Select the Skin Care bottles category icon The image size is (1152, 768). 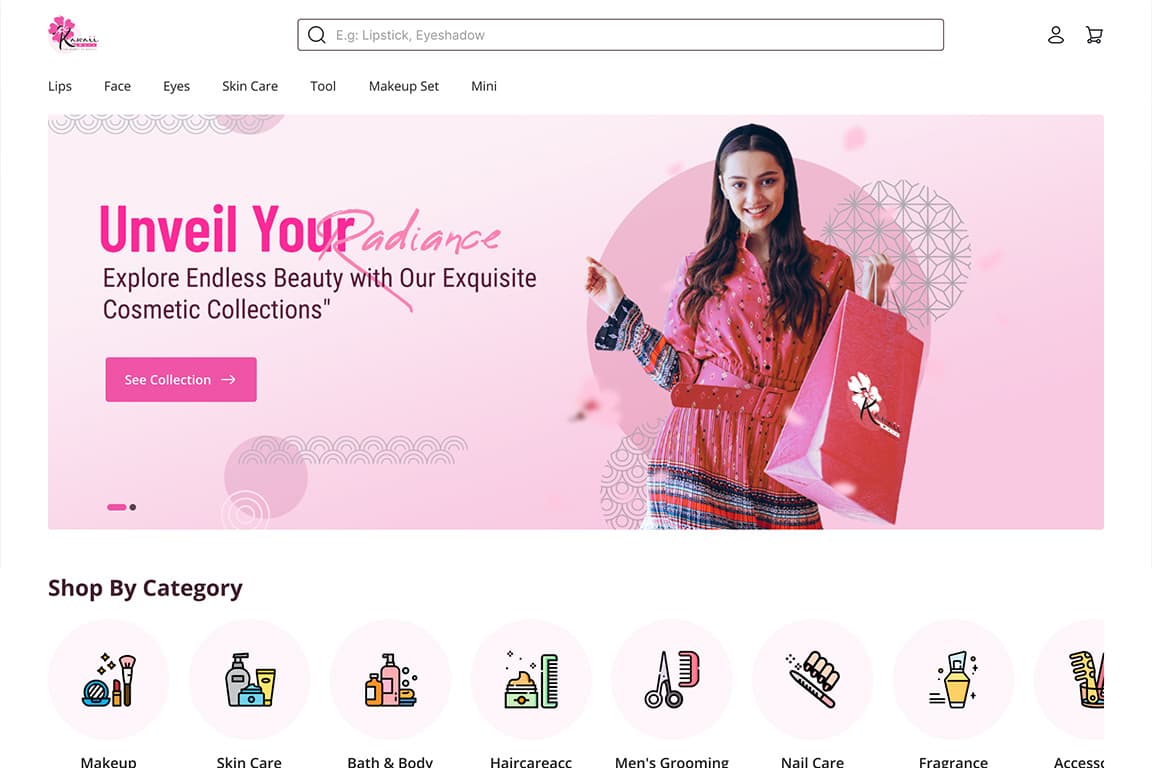[x=249, y=680]
